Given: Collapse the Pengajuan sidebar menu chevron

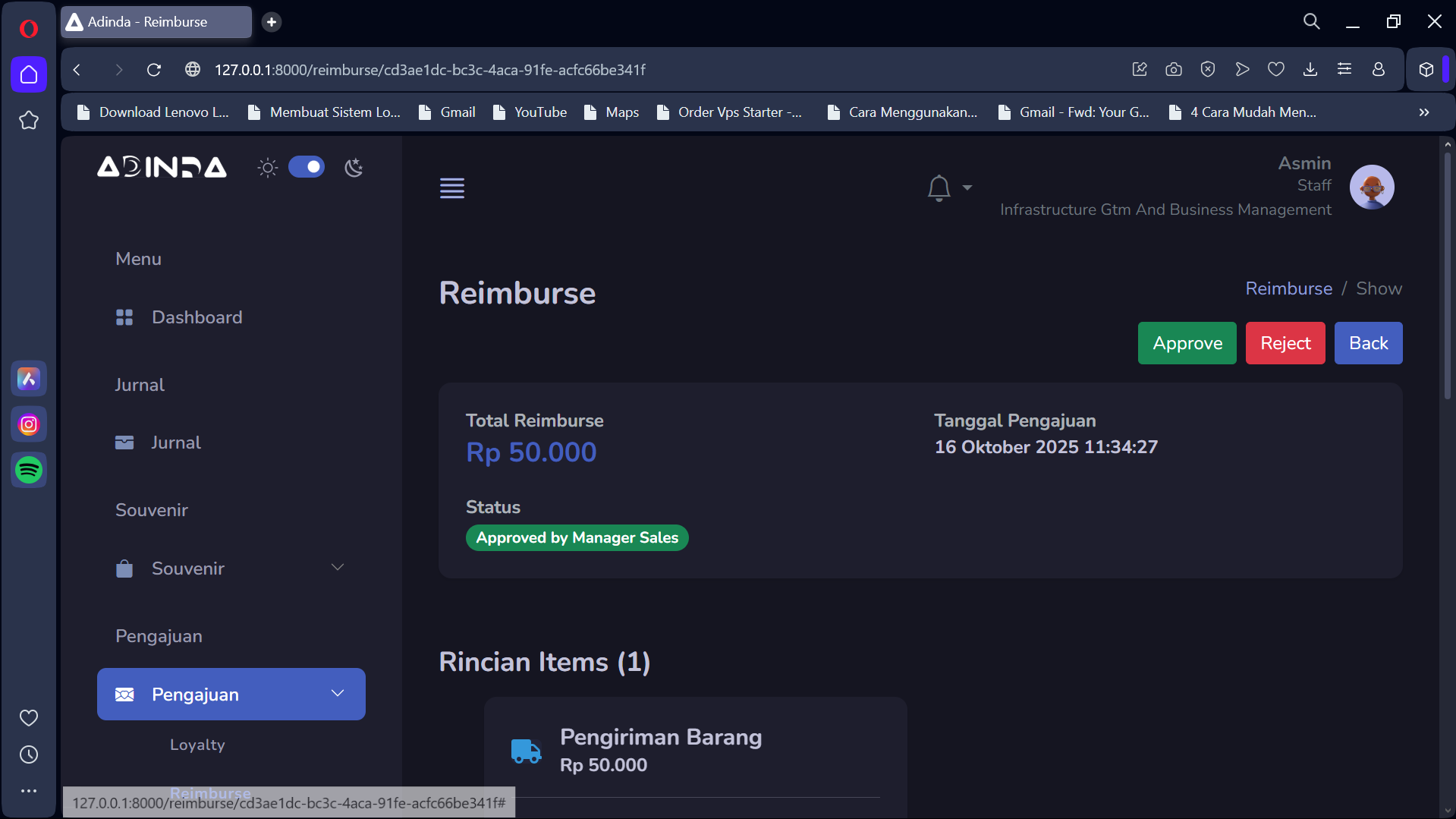Looking at the screenshot, I should coord(338,694).
